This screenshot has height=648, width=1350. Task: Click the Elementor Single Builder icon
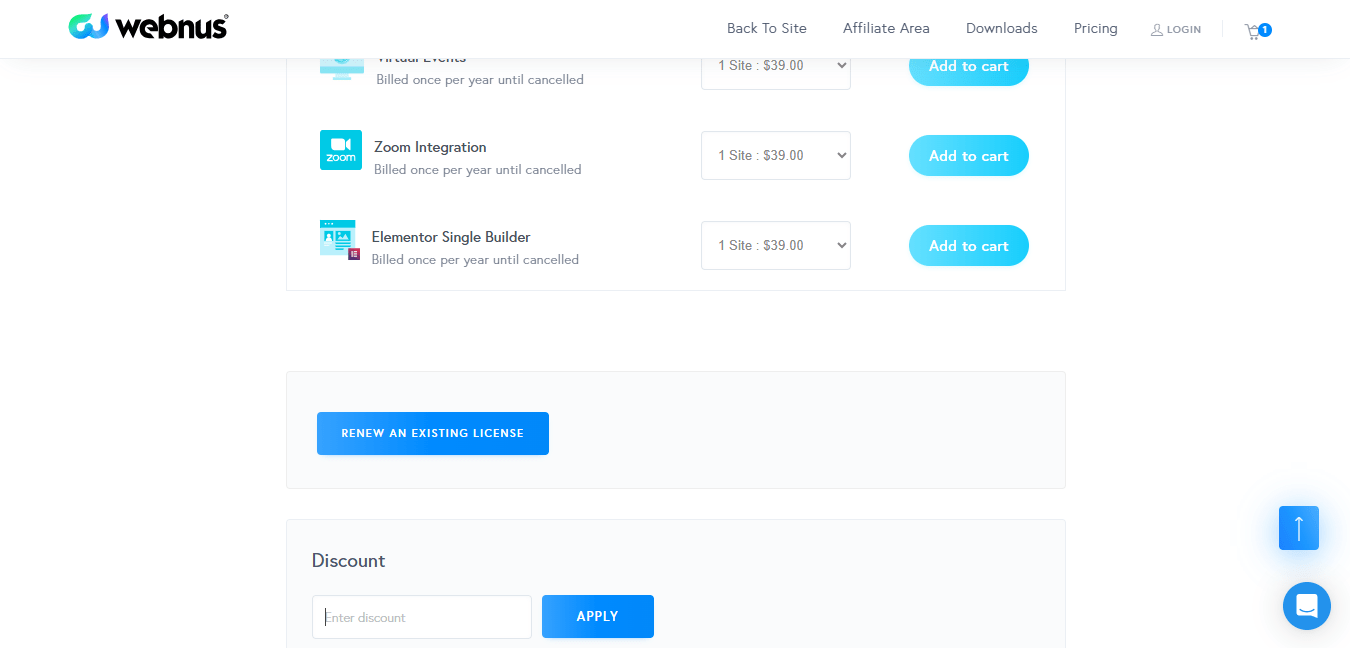pos(339,240)
